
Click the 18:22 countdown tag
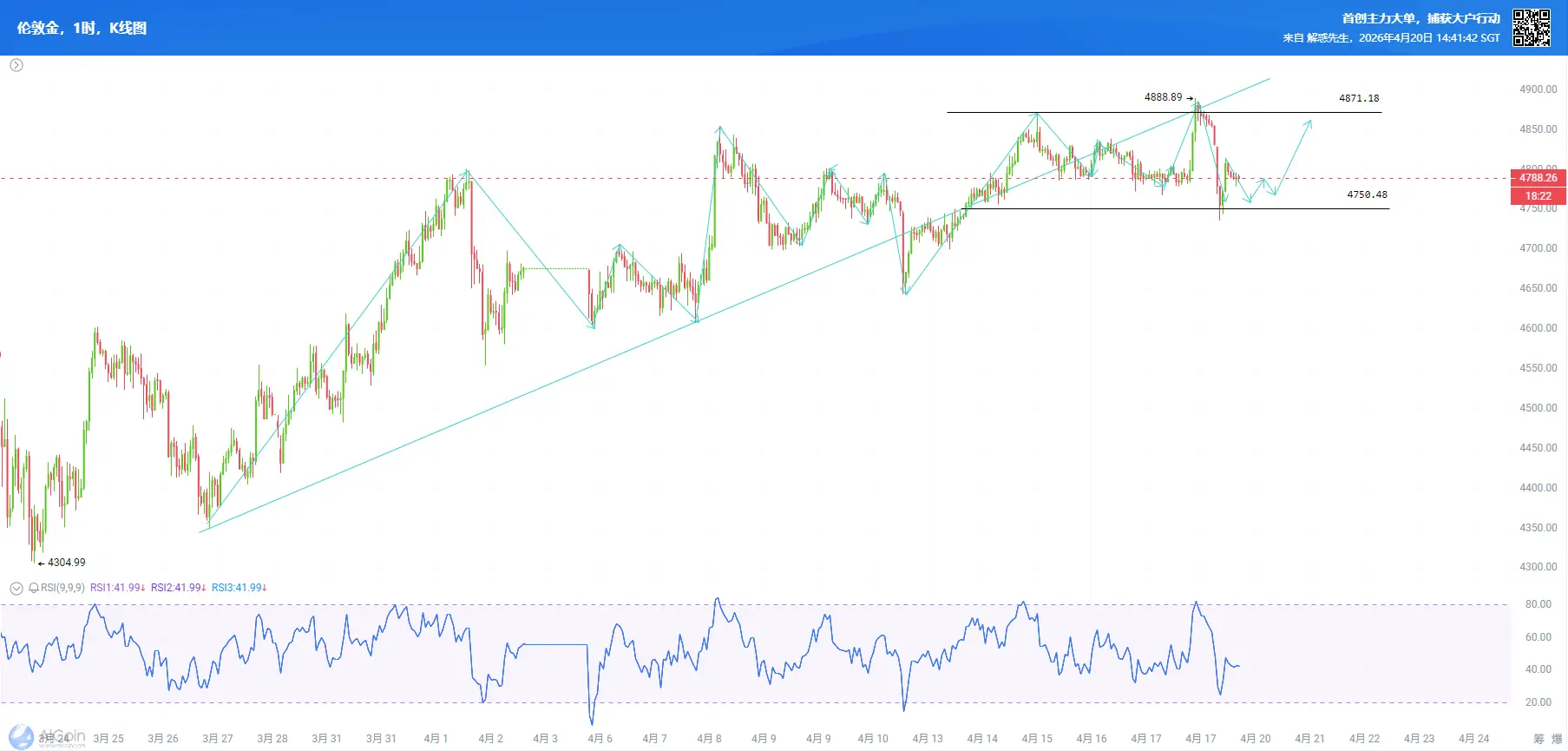pos(1538,196)
